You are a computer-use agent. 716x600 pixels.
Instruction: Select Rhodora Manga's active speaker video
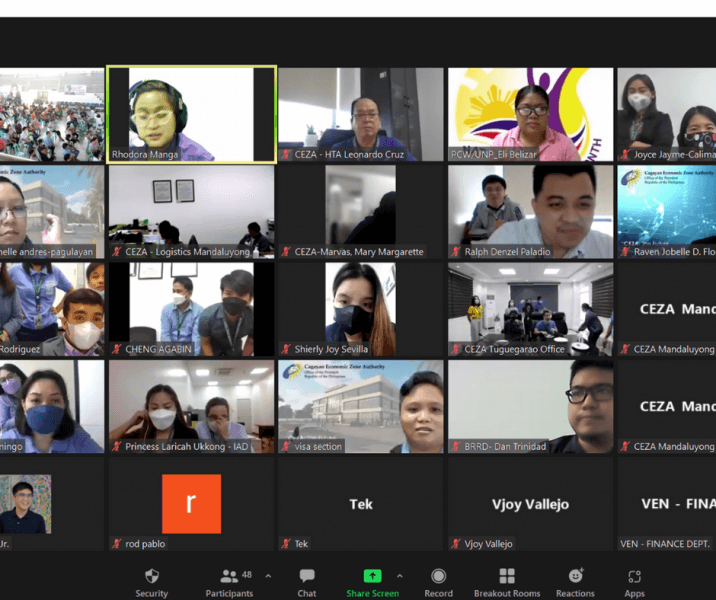191,114
